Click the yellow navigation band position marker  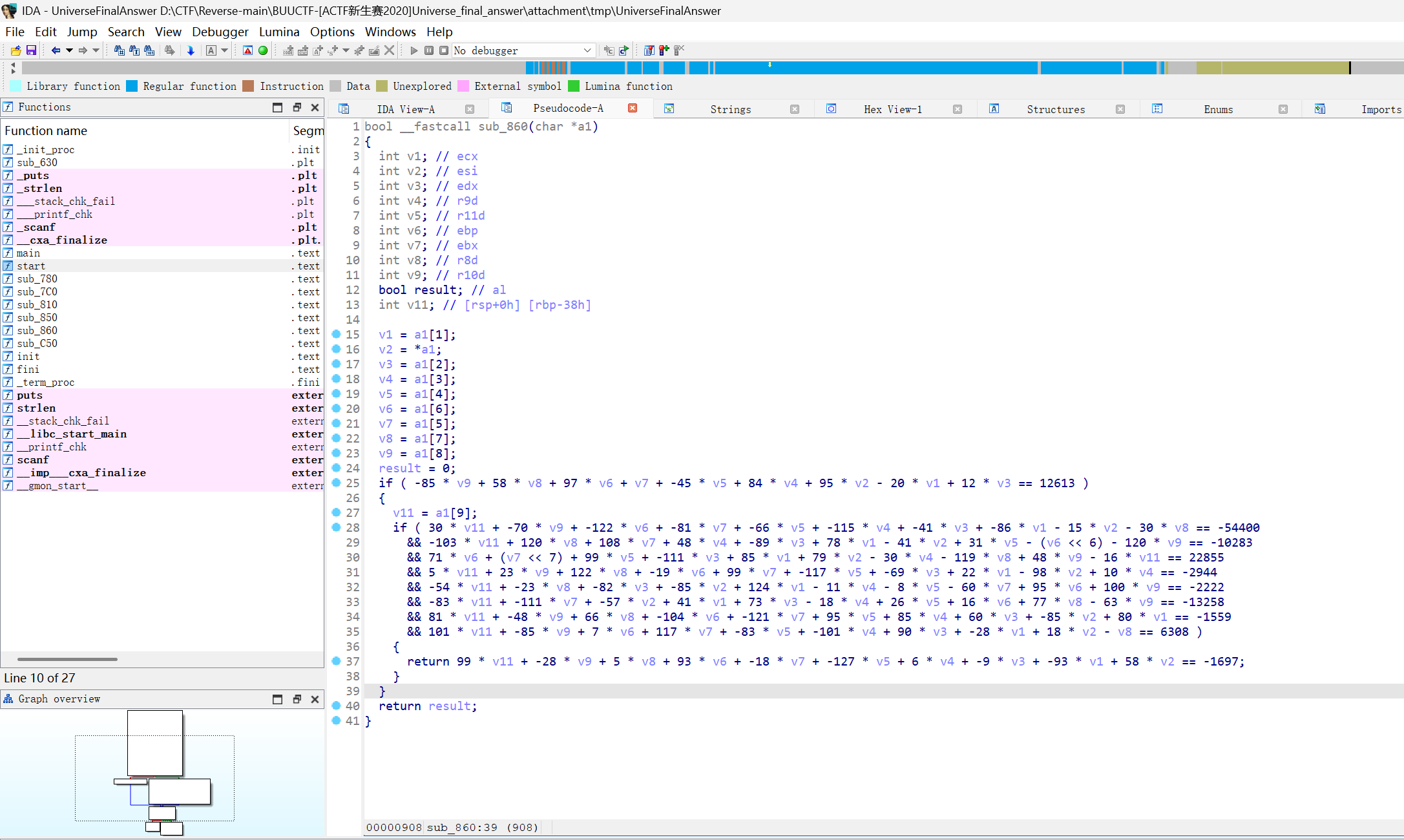coord(770,67)
